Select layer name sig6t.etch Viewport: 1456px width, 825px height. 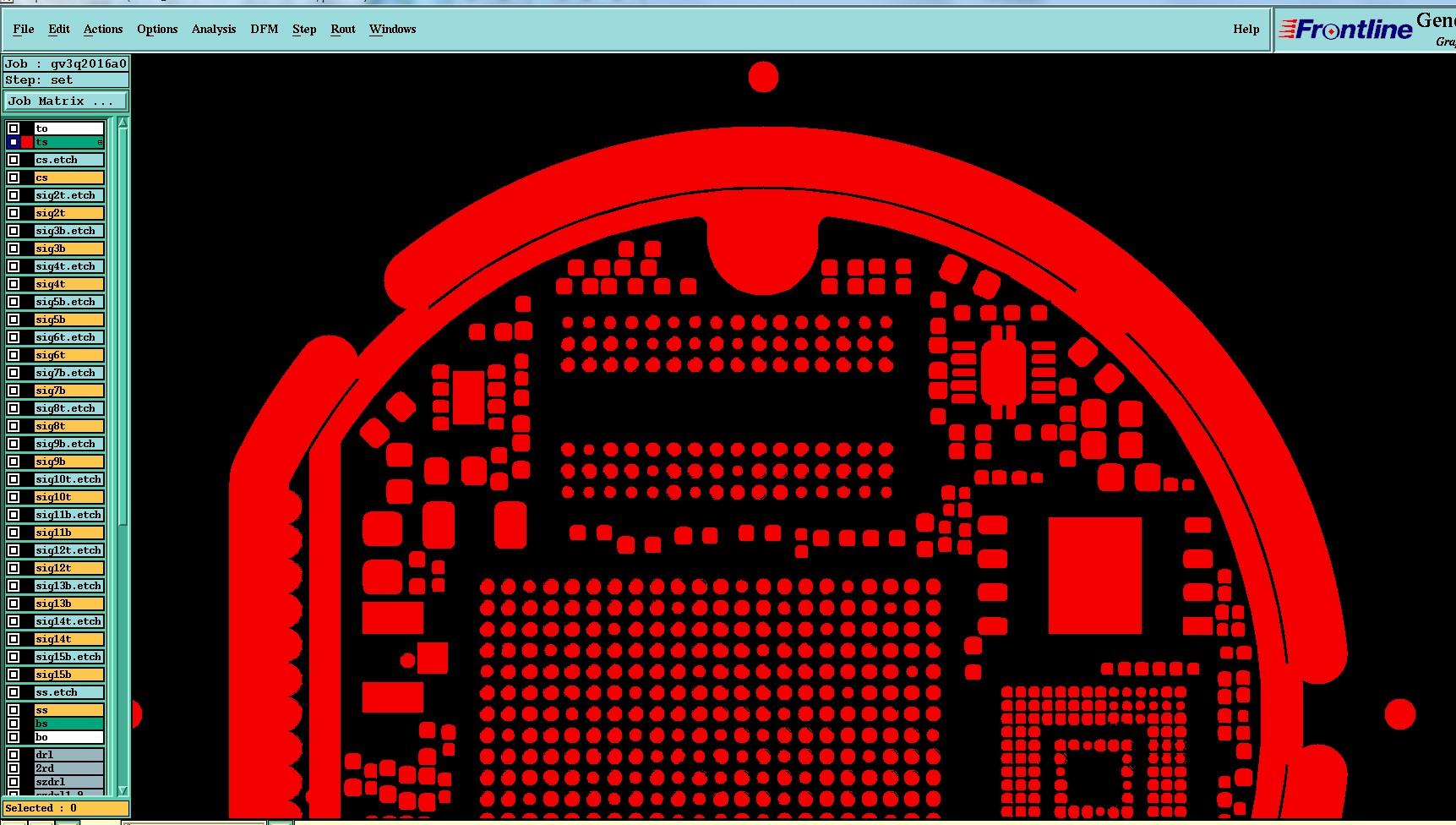tap(69, 337)
